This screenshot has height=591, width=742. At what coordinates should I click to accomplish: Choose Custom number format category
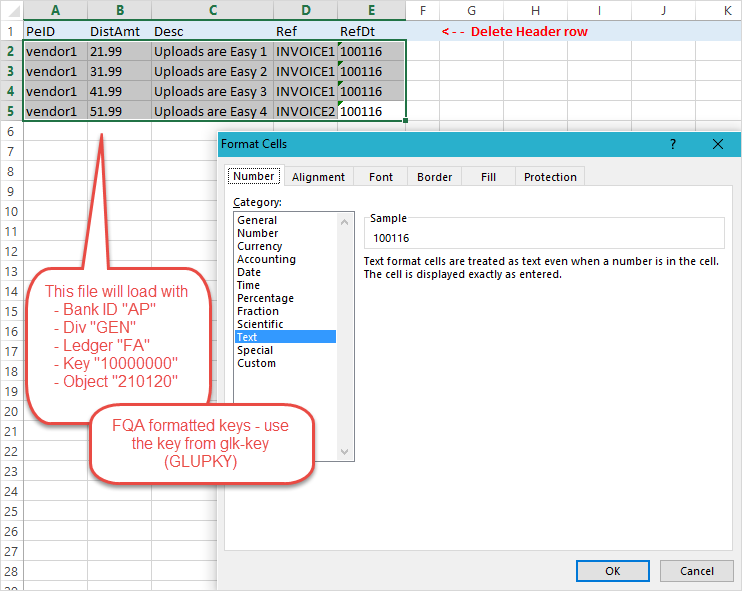(x=256, y=363)
